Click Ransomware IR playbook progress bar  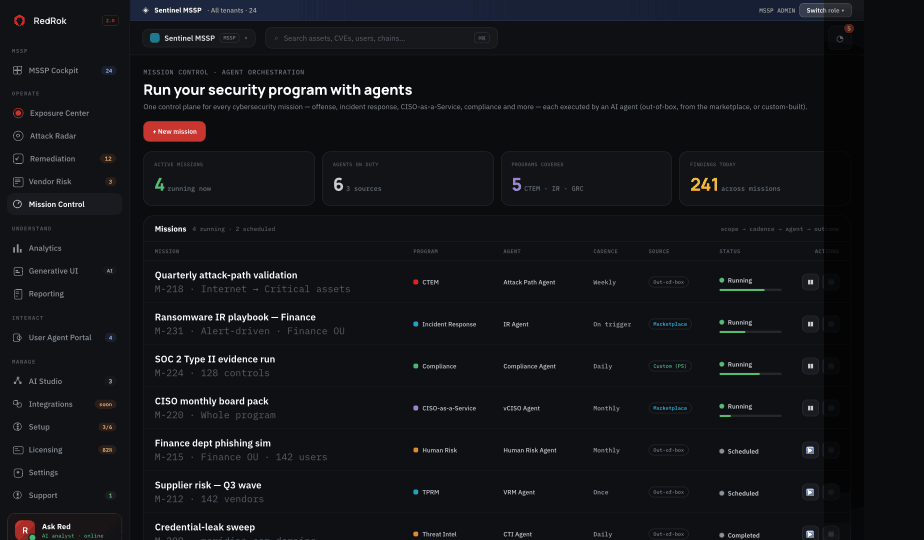click(750, 332)
